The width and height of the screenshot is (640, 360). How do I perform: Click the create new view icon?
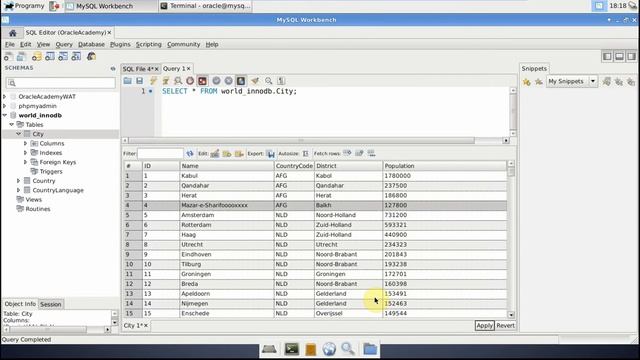coord(63,56)
